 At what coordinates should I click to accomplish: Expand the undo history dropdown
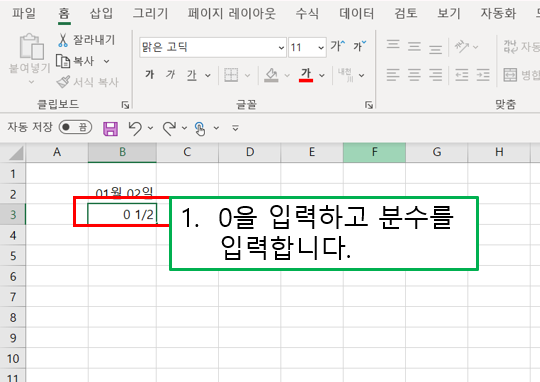click(150, 128)
